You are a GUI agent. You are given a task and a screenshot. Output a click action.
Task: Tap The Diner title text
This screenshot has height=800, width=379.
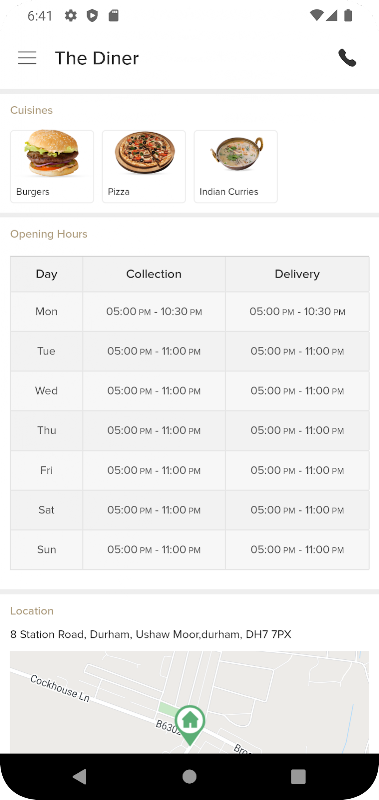(x=97, y=58)
